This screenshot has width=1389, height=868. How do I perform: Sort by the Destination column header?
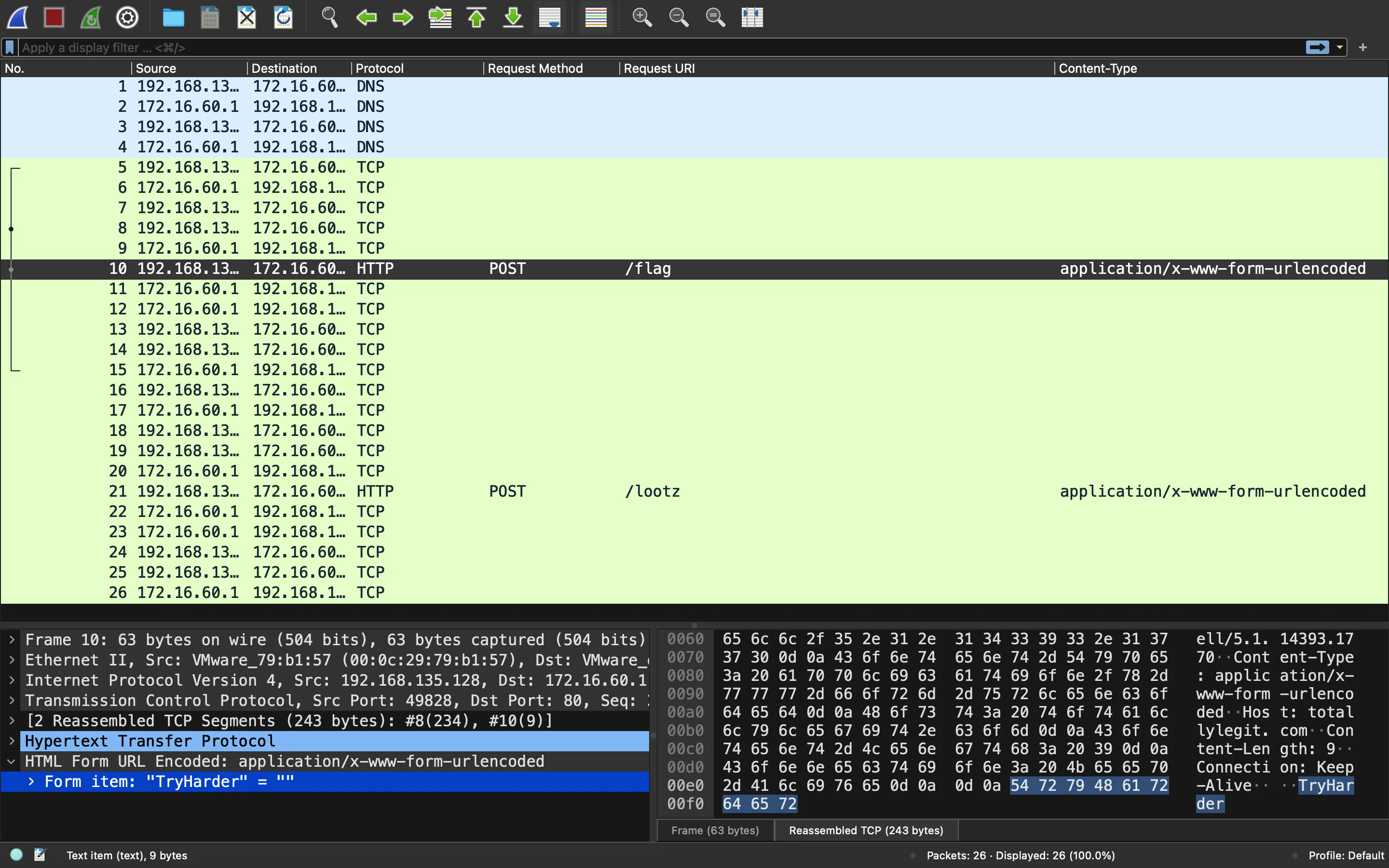299,68
